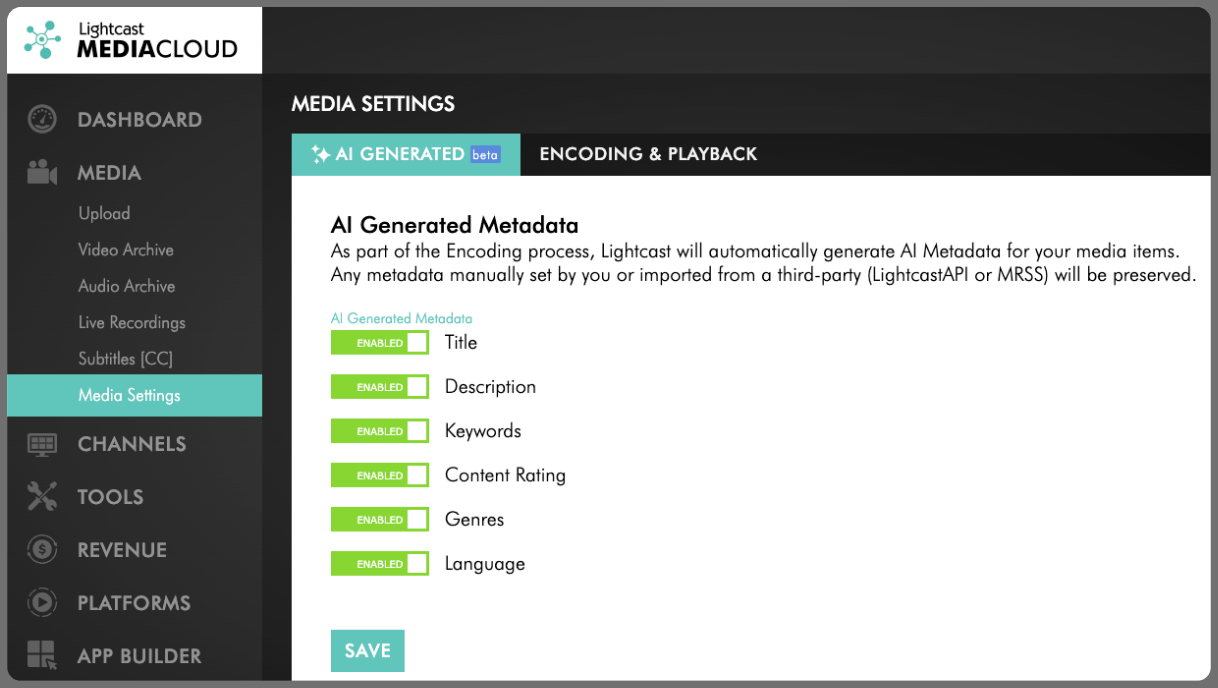Click the Platforms play icon
The width and height of the screenshot is (1218, 688).
(x=42, y=603)
